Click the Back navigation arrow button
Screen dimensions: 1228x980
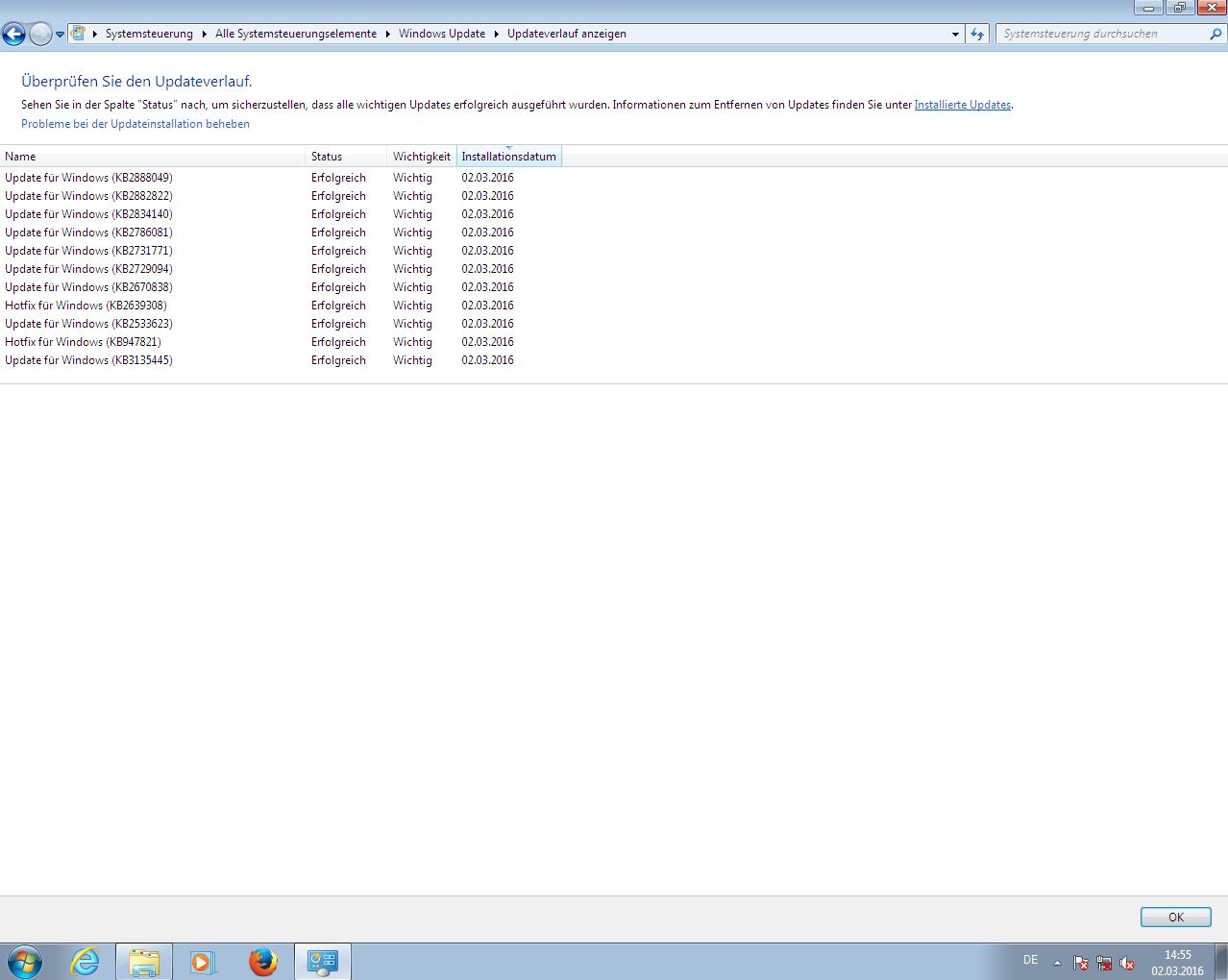14,35
